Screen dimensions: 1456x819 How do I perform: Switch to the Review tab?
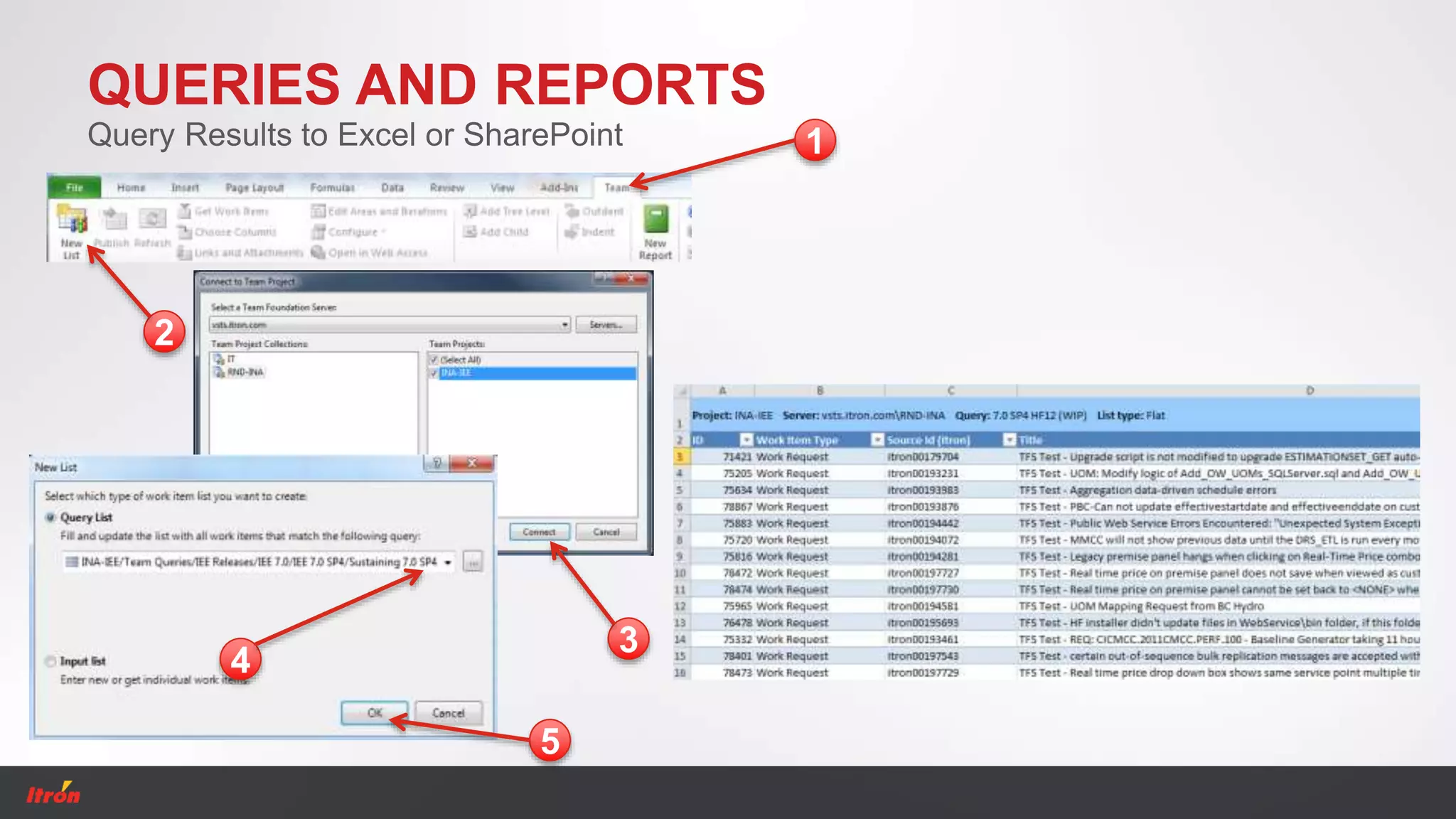446,188
